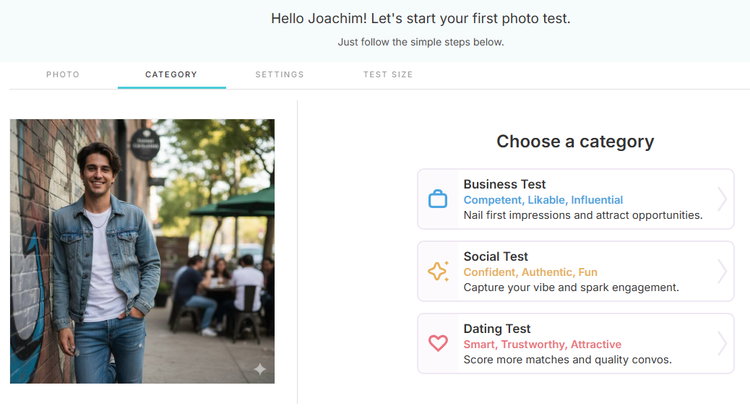Expand the Business Test chevron arrow
This screenshot has width=750, height=411.
tap(722, 199)
